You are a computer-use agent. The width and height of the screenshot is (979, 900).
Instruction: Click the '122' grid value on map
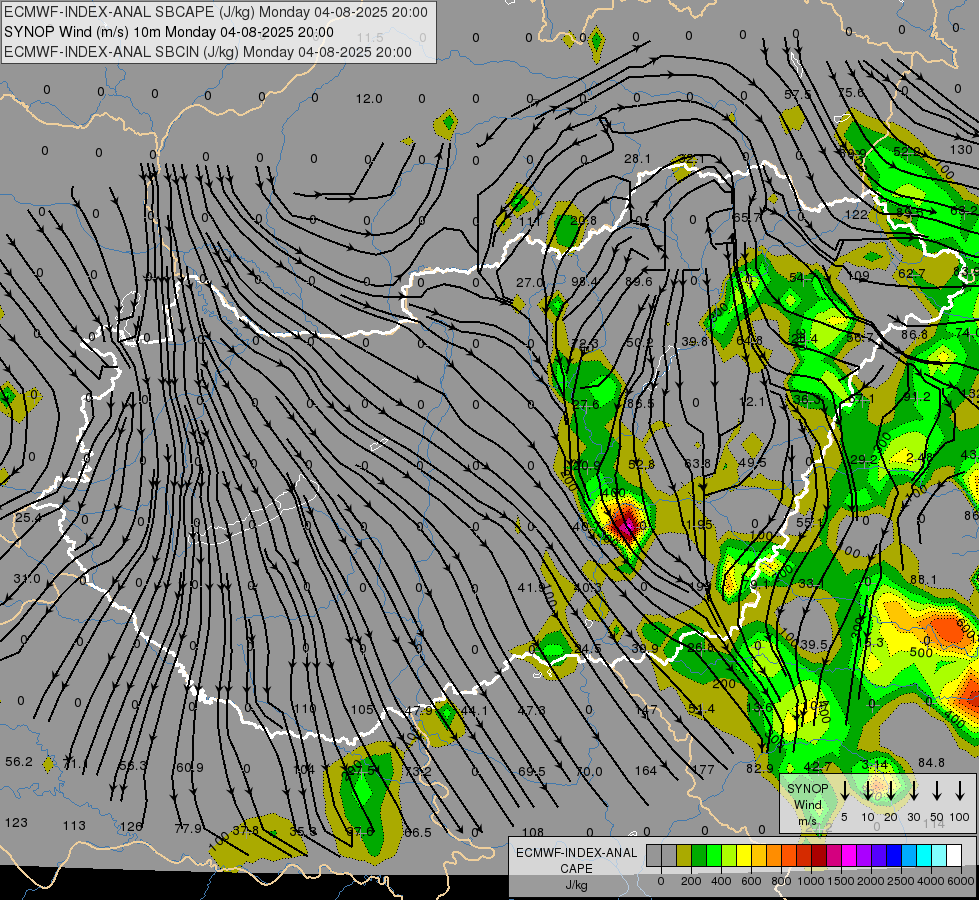856,215
